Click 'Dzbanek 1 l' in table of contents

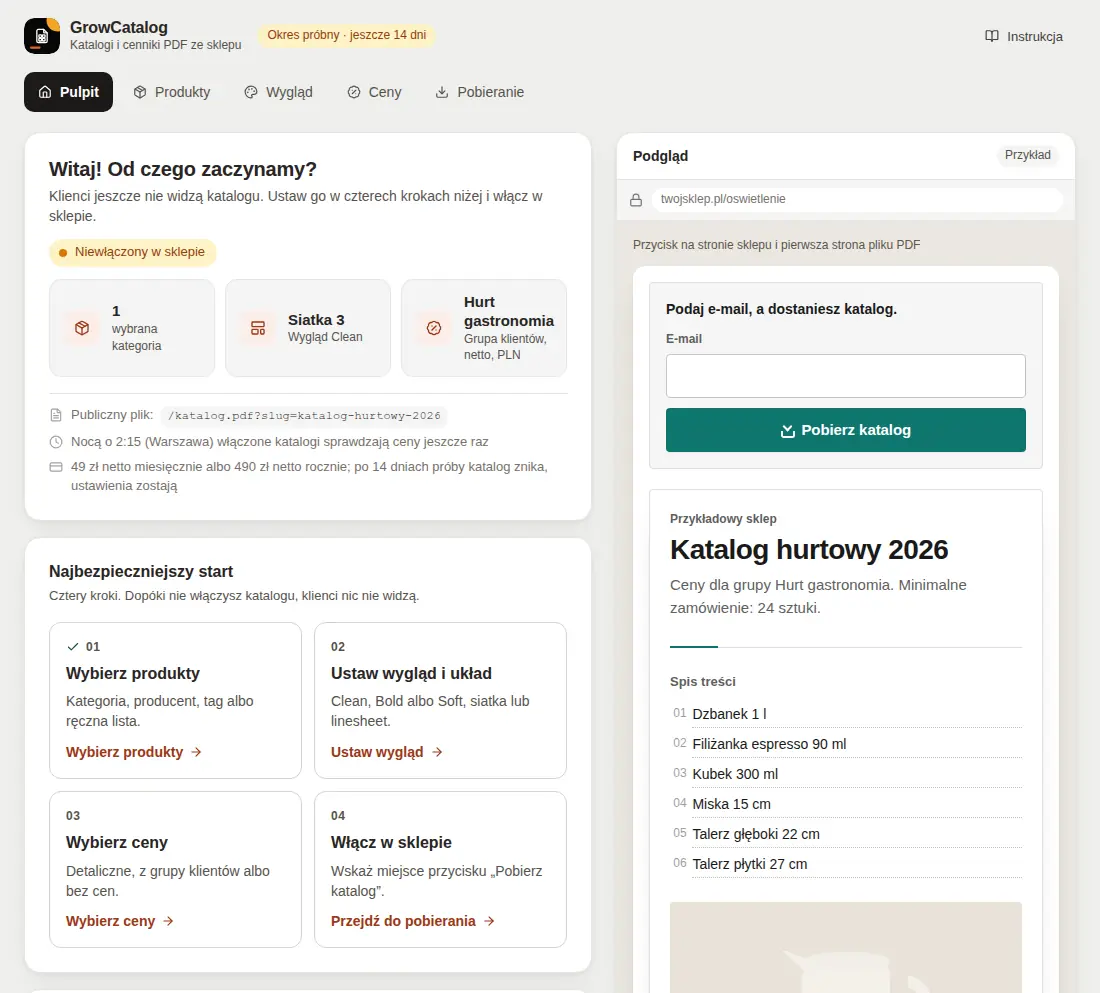click(730, 714)
